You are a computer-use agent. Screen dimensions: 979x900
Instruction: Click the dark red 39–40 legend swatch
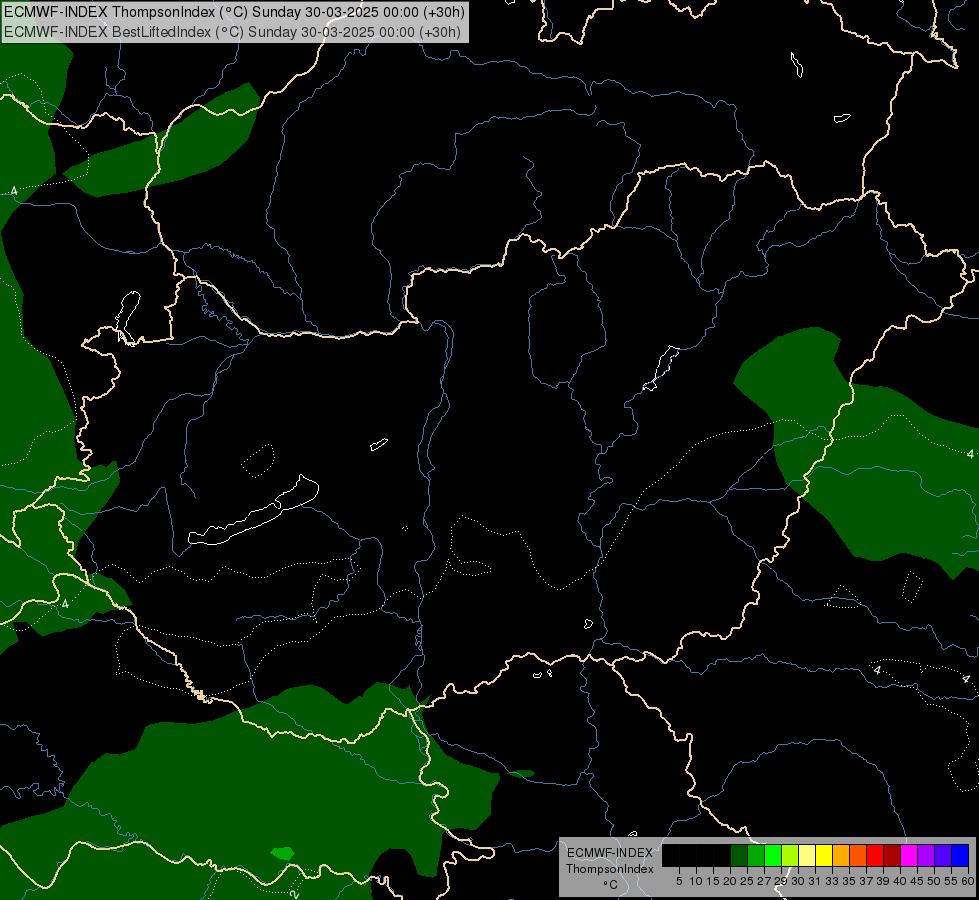(x=892, y=855)
